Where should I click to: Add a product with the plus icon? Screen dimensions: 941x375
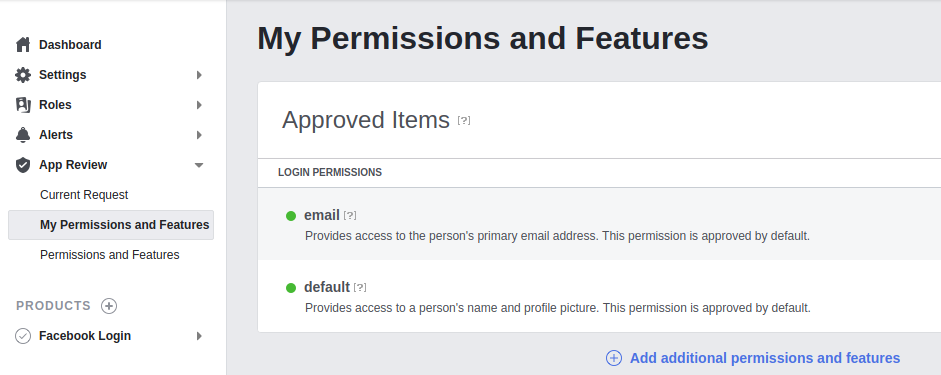click(109, 306)
